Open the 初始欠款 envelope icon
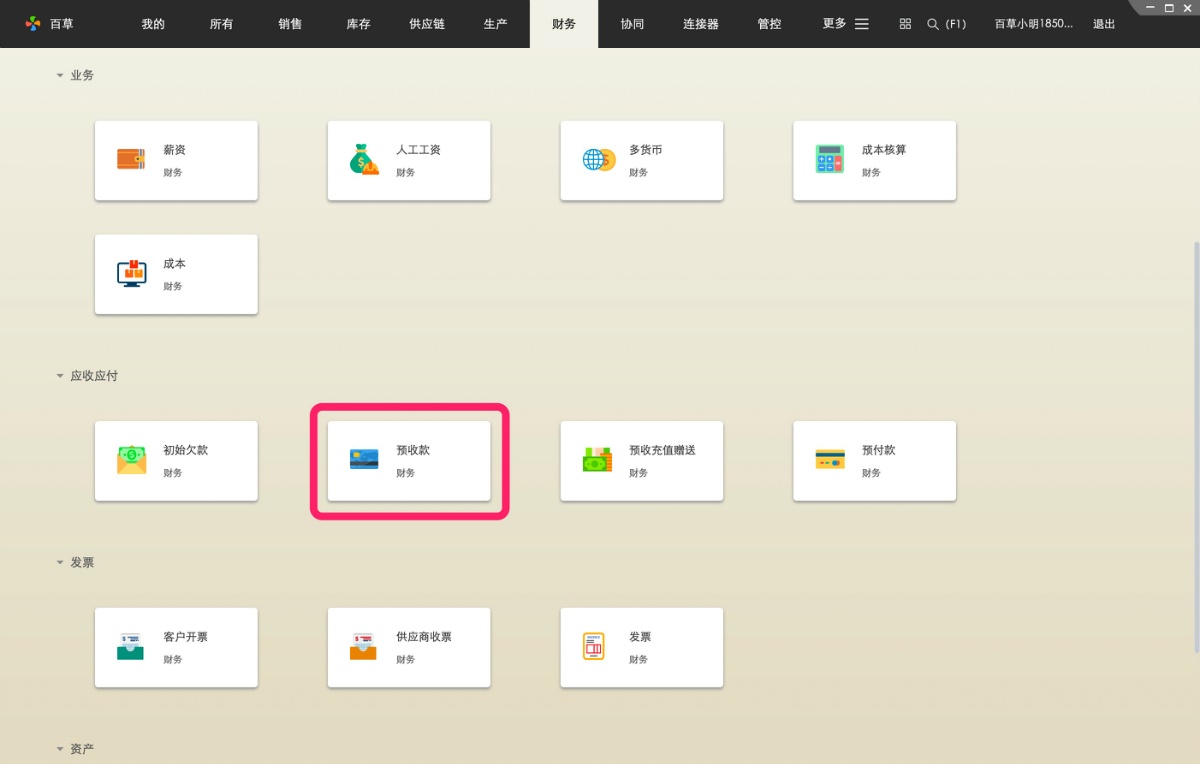 click(131, 459)
